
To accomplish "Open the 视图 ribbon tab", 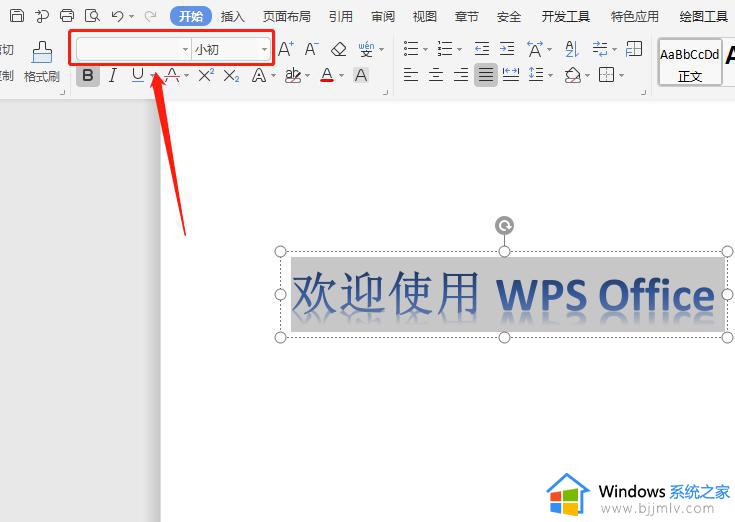I will coord(425,17).
